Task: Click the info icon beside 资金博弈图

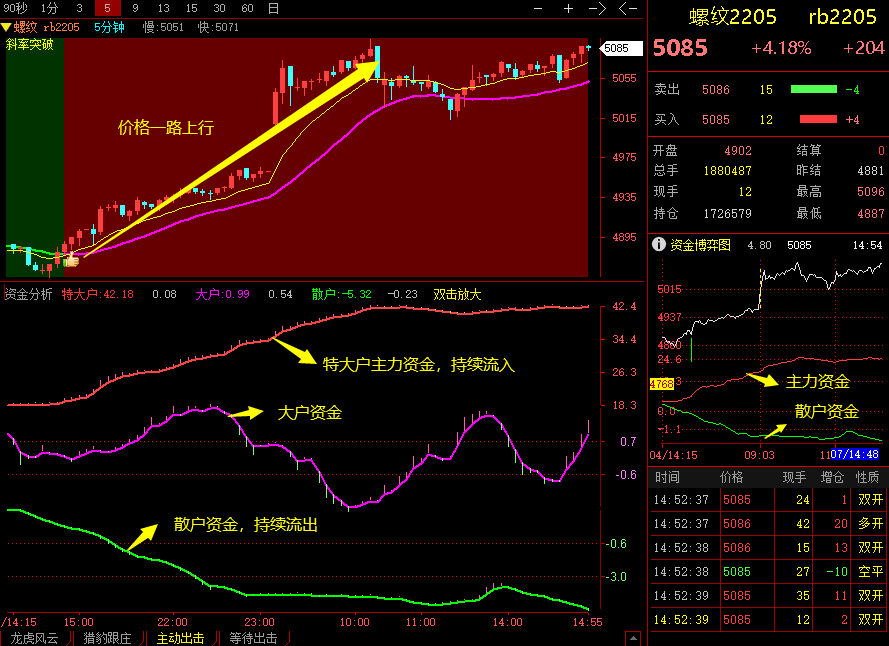Action: [x=658, y=244]
